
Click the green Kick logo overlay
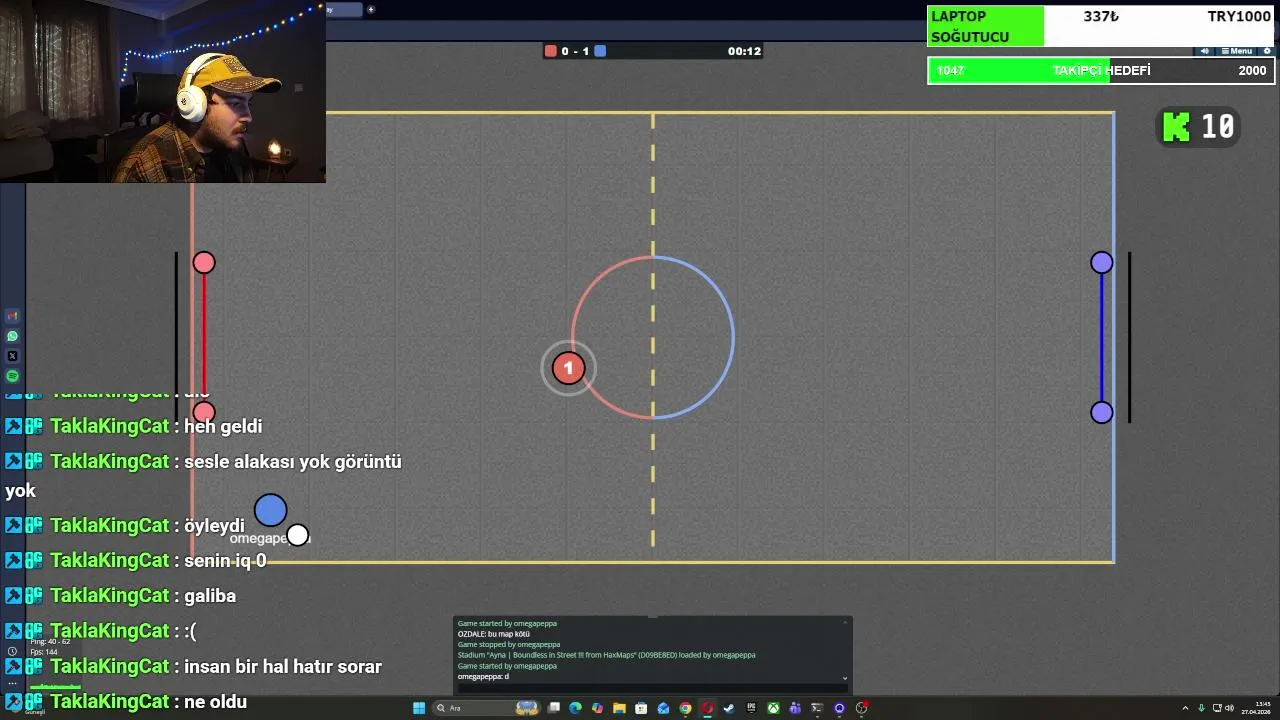tap(1178, 127)
